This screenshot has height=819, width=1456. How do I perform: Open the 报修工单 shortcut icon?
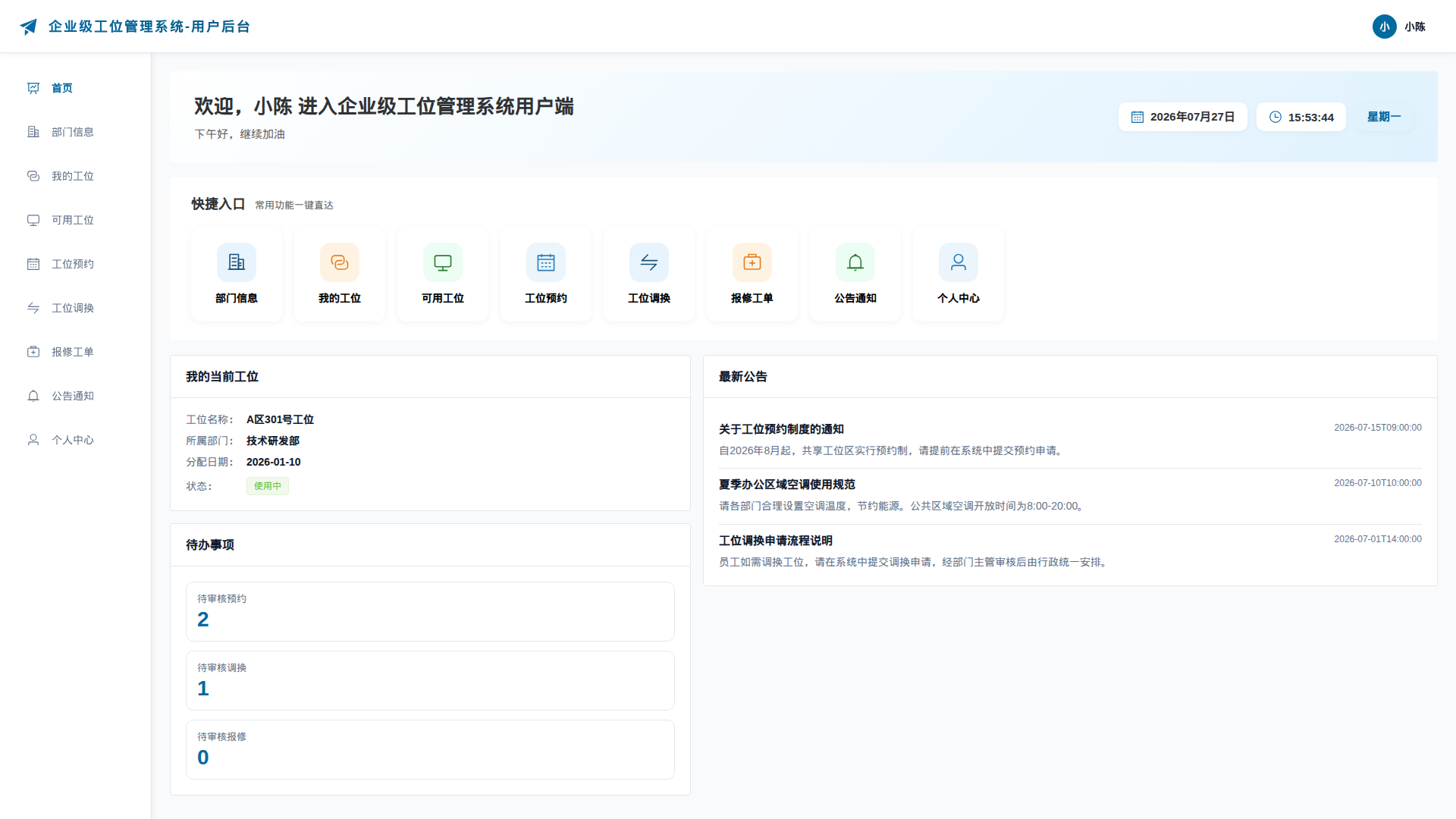pos(752,262)
